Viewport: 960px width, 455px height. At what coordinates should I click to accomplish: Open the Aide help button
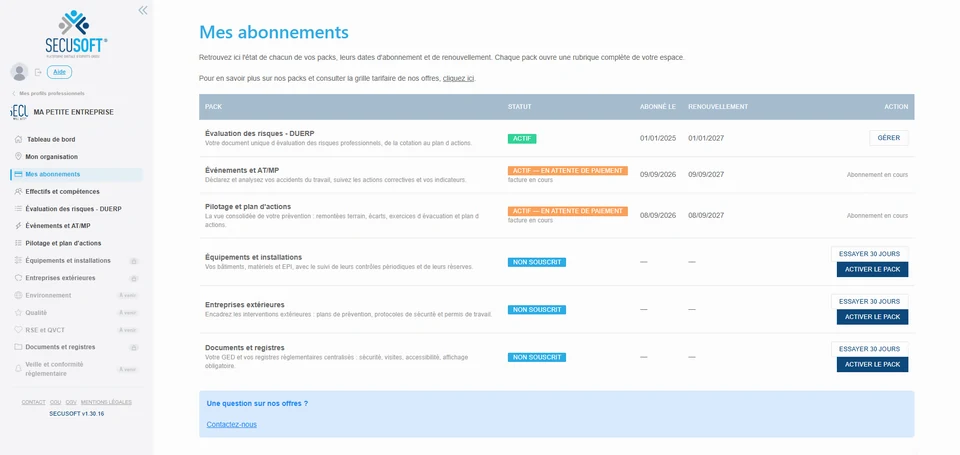59,72
